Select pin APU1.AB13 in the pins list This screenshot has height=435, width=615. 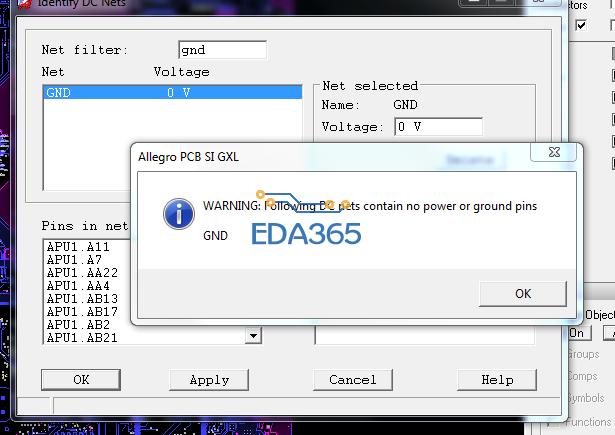point(82,298)
